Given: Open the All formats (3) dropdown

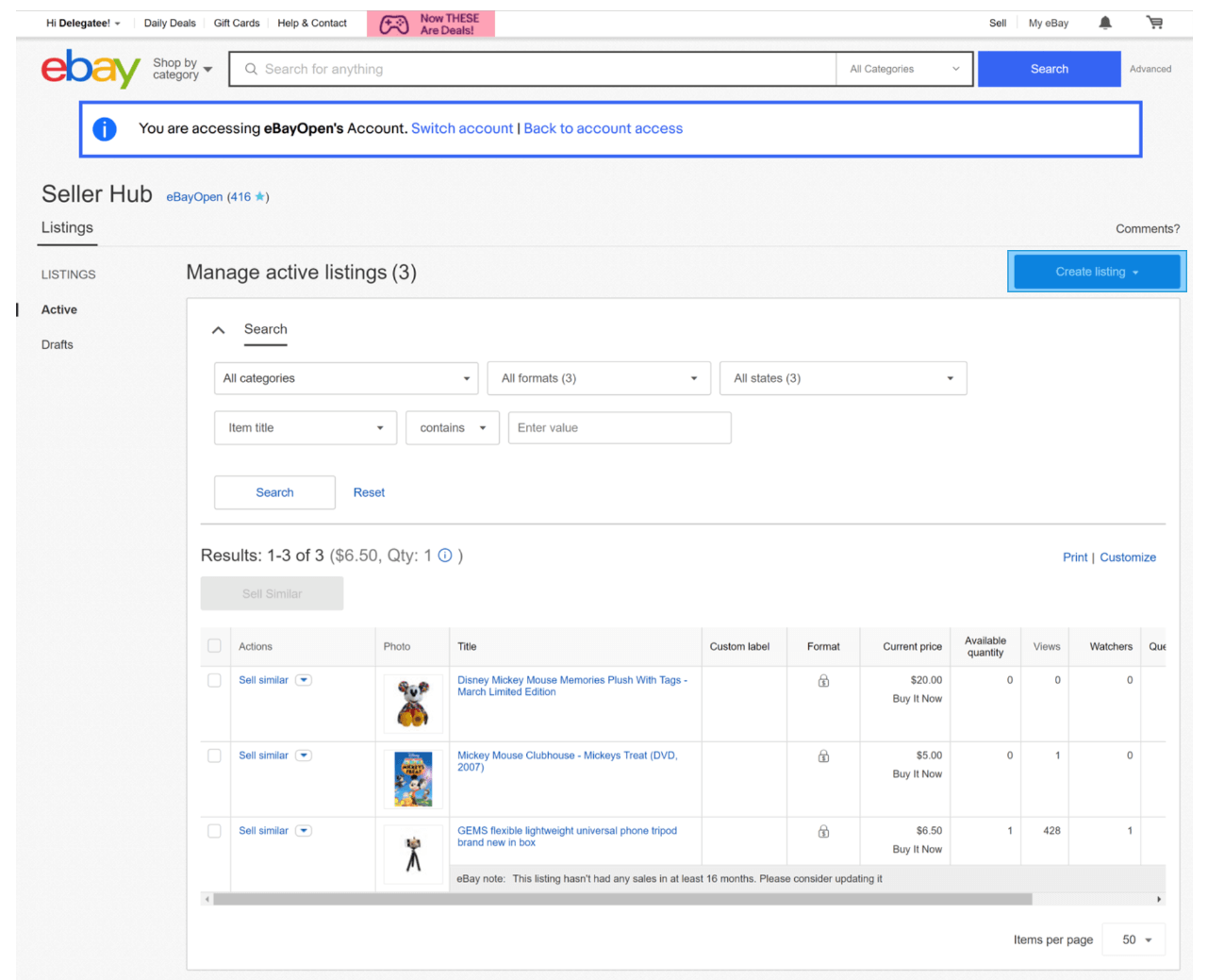Looking at the screenshot, I should click(599, 378).
